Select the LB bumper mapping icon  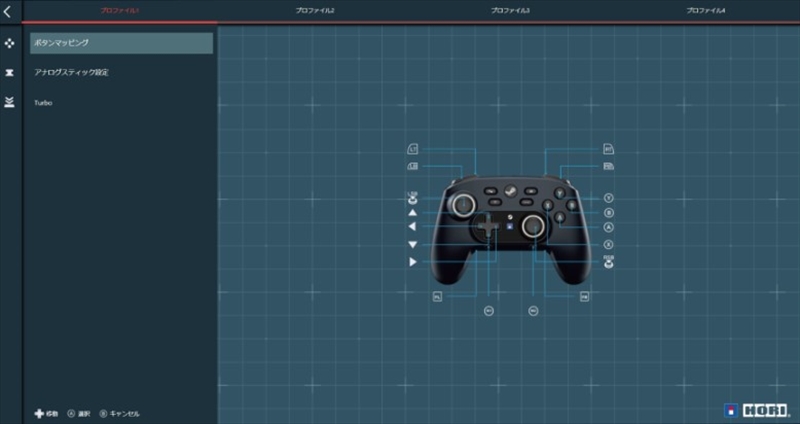point(413,166)
